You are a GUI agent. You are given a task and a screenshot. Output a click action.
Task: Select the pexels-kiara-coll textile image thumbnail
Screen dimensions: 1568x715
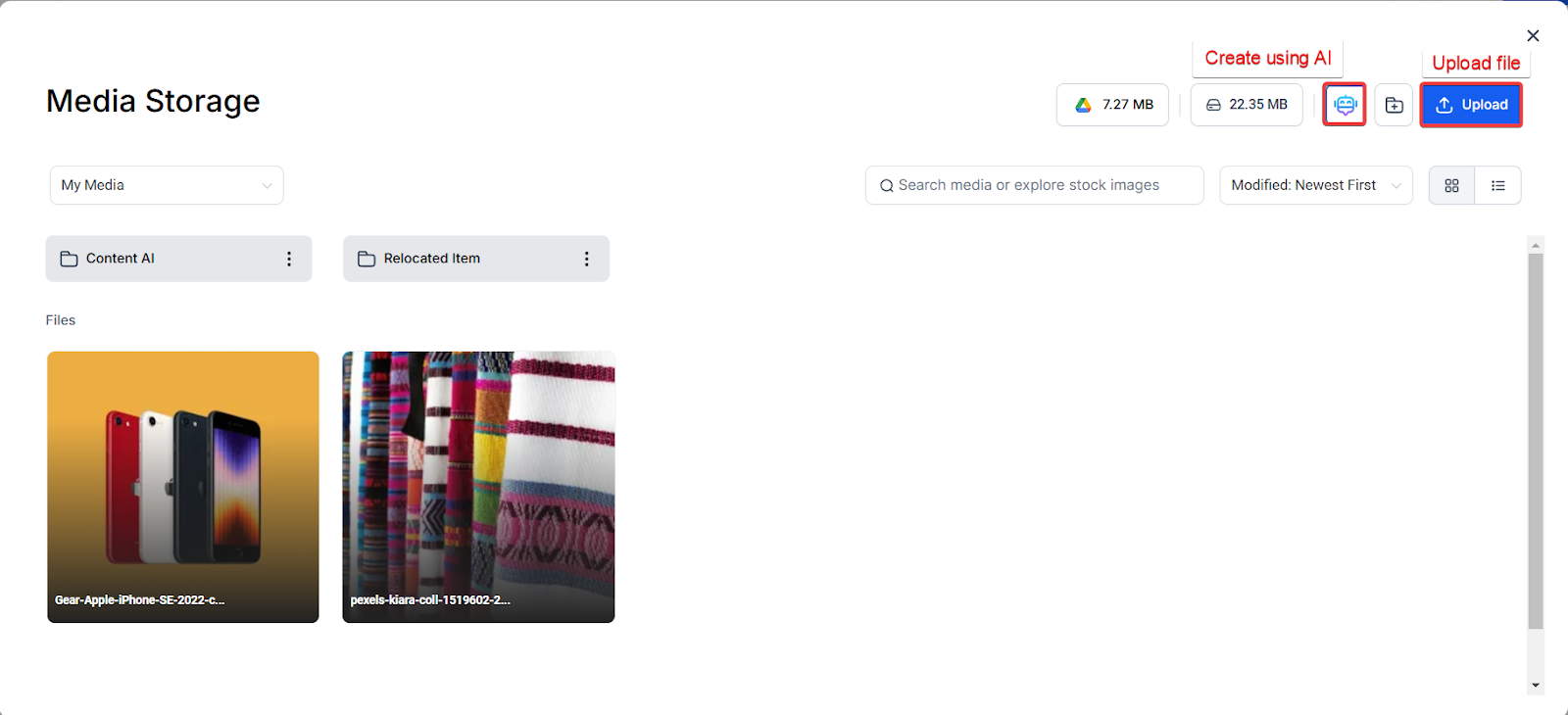[x=478, y=487]
